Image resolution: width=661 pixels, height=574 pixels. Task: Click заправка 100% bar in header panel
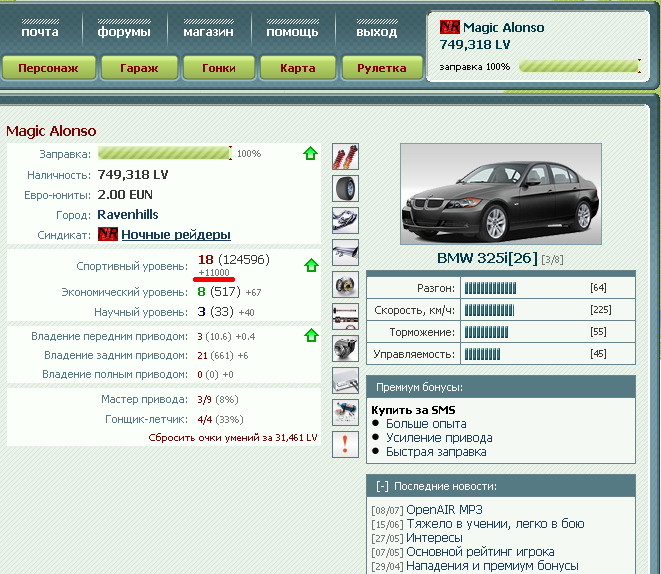coord(580,66)
